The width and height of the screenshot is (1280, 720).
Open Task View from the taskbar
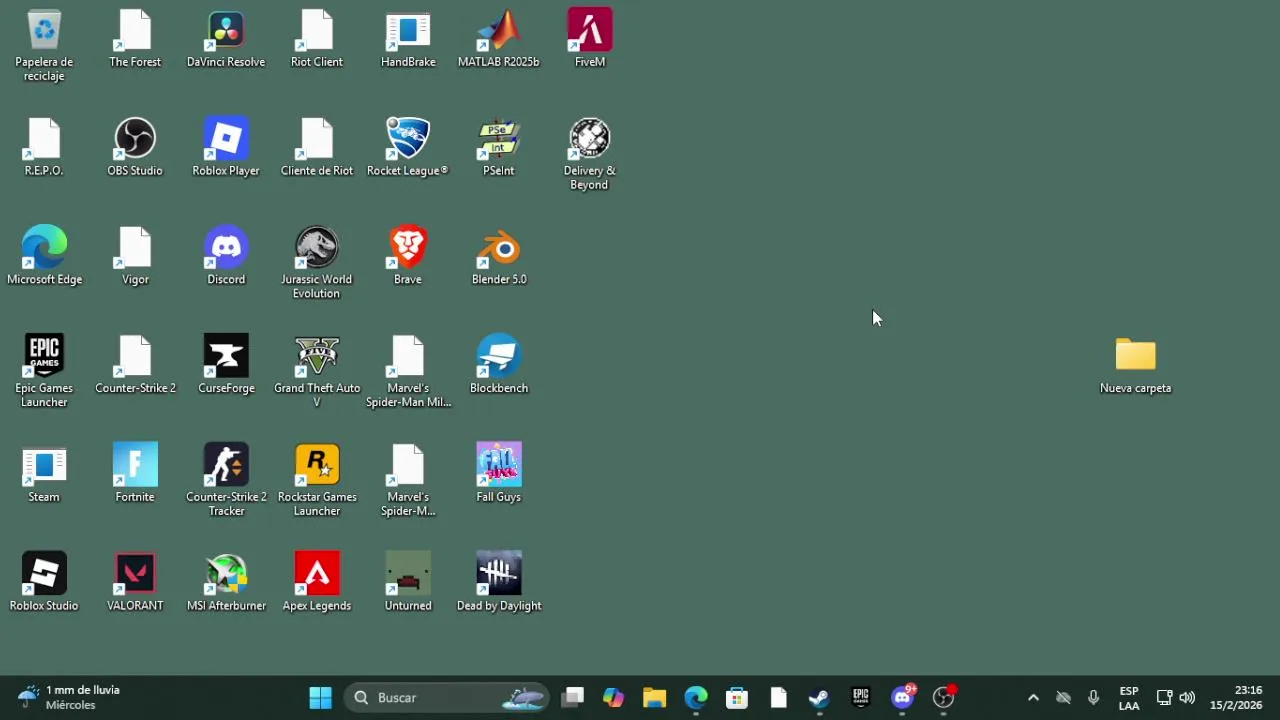572,697
